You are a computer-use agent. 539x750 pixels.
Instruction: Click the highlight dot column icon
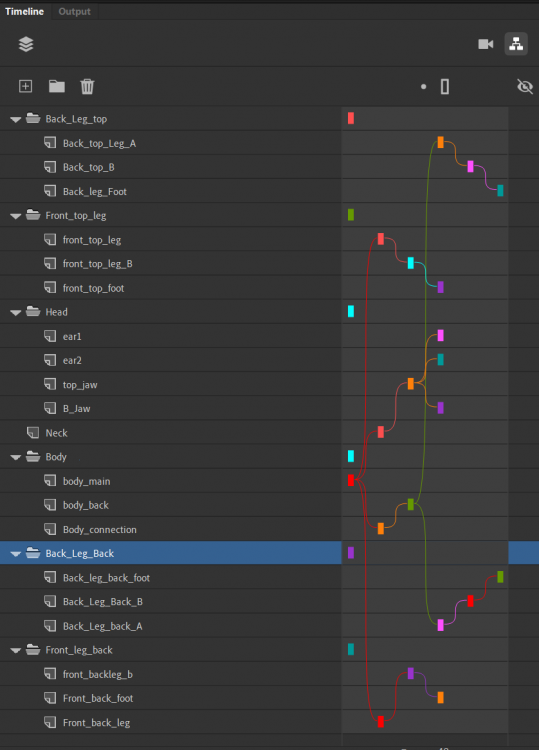(423, 87)
